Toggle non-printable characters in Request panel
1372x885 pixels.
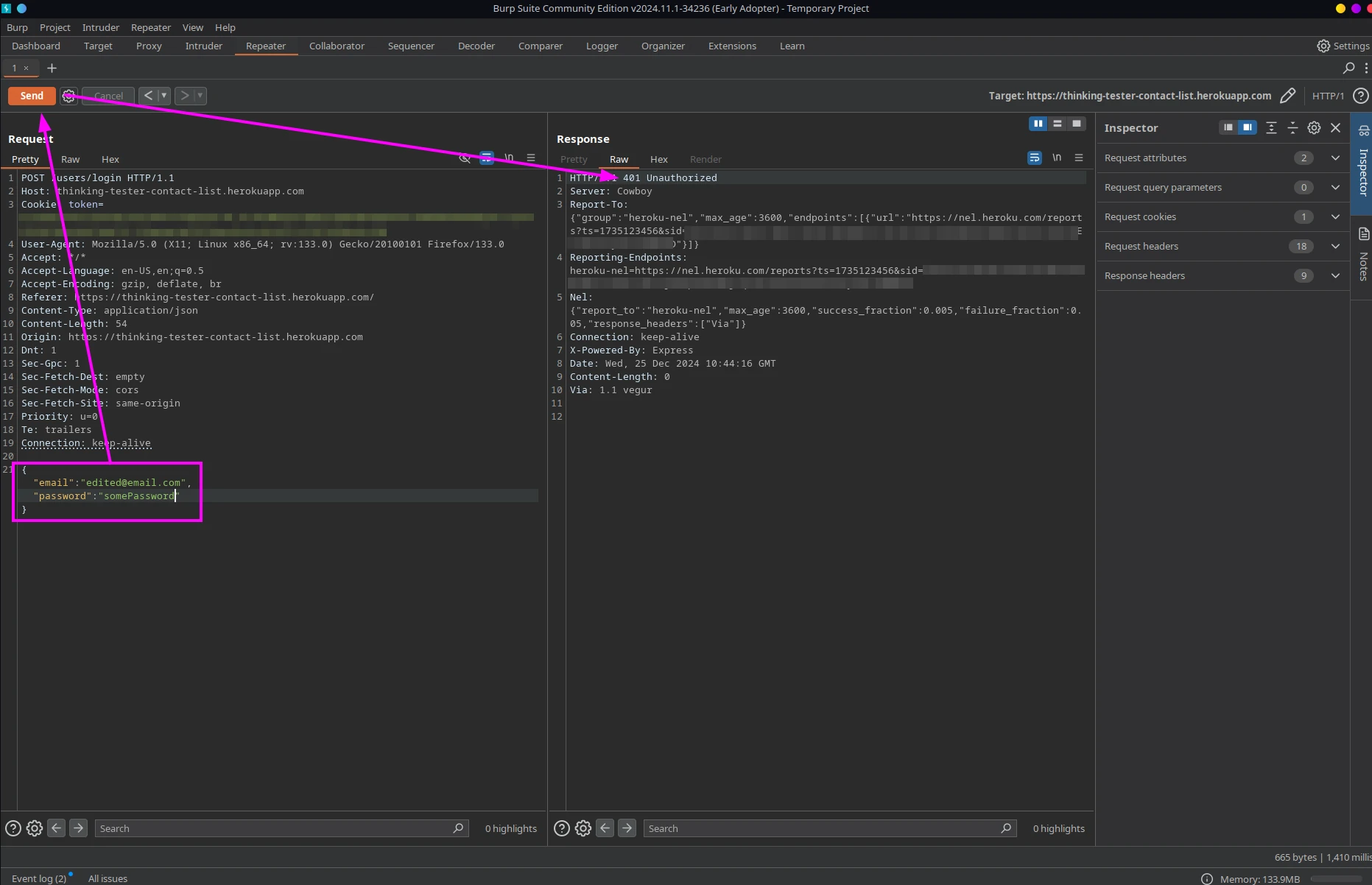(509, 158)
